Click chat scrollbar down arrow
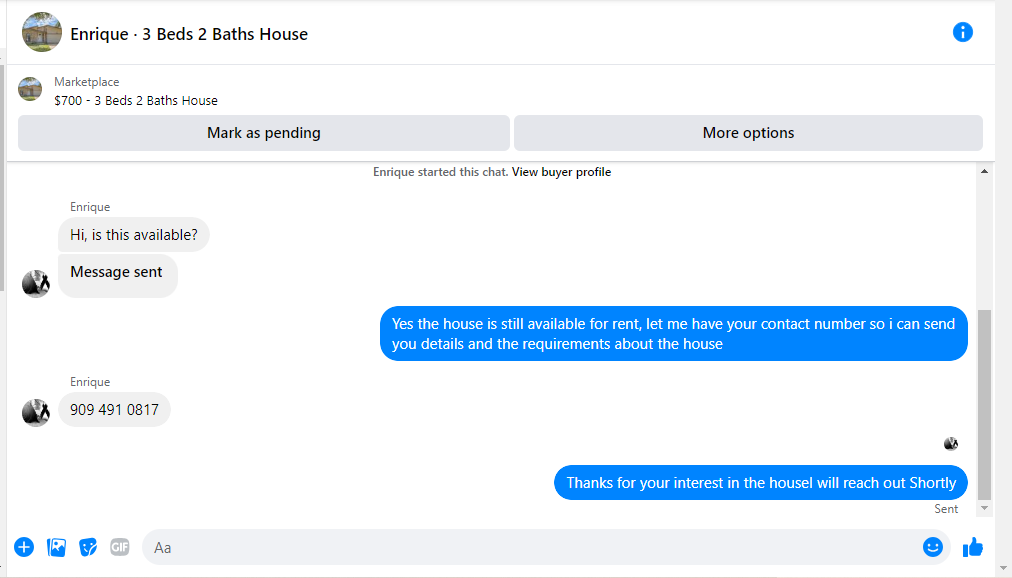 (984, 508)
